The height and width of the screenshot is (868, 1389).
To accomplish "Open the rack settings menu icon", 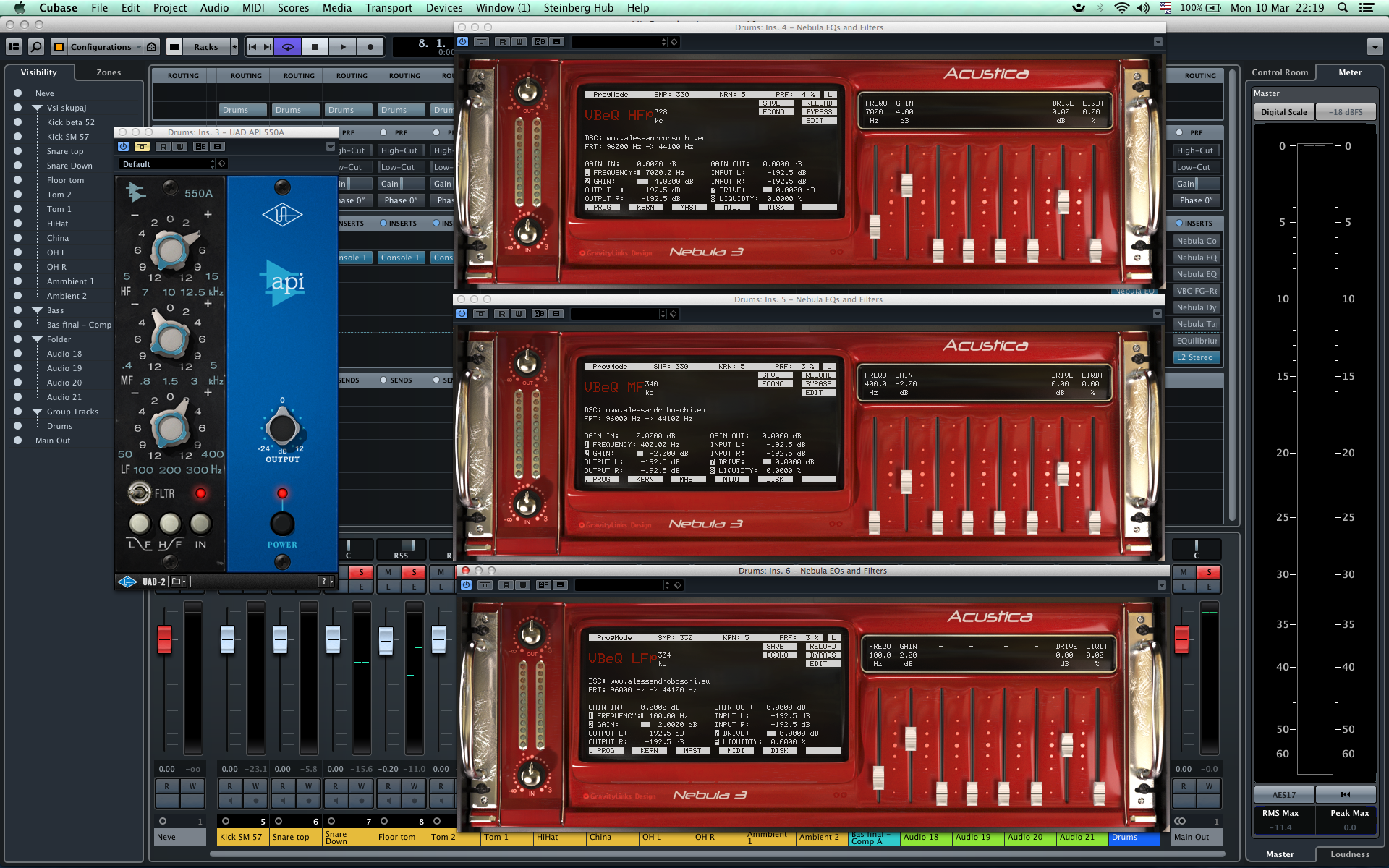I will coord(174,47).
